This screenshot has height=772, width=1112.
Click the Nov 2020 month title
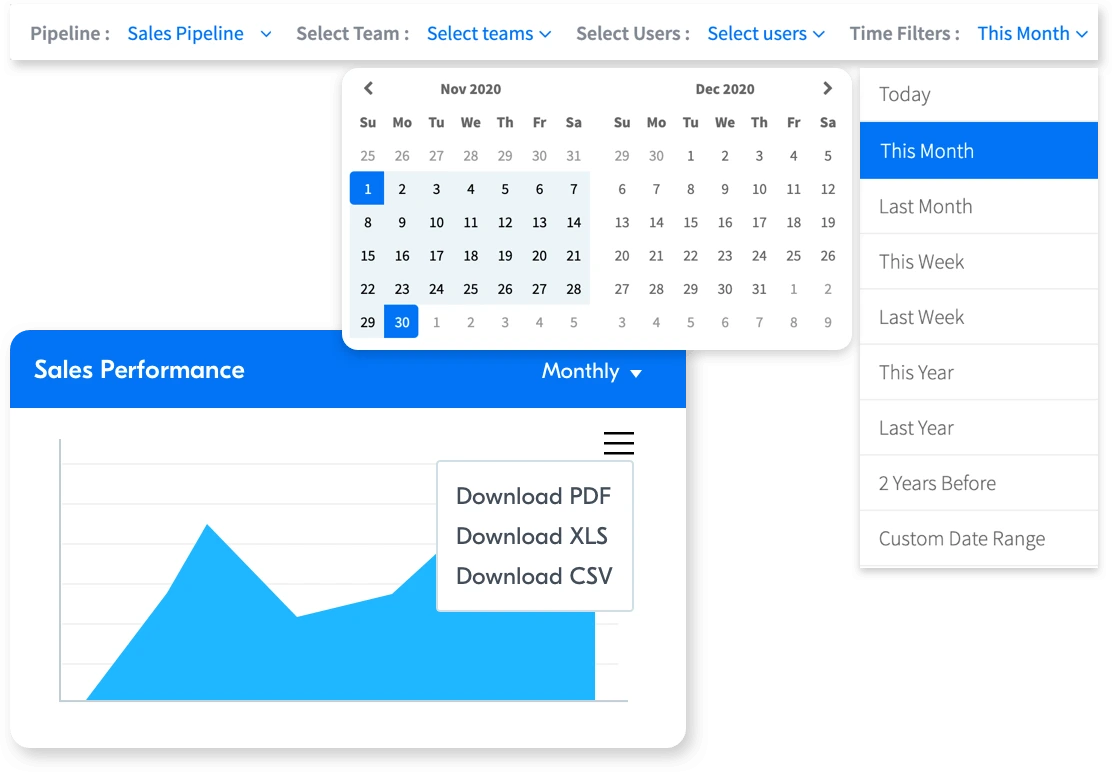pos(470,89)
